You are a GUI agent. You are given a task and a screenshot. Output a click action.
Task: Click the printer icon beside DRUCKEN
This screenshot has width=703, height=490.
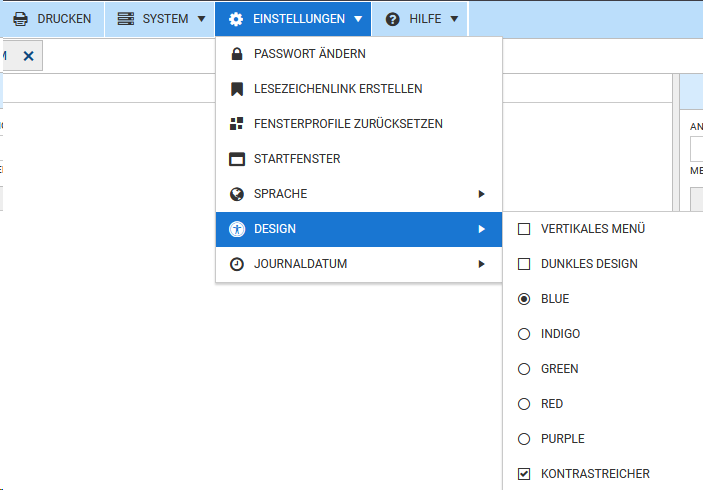point(20,19)
